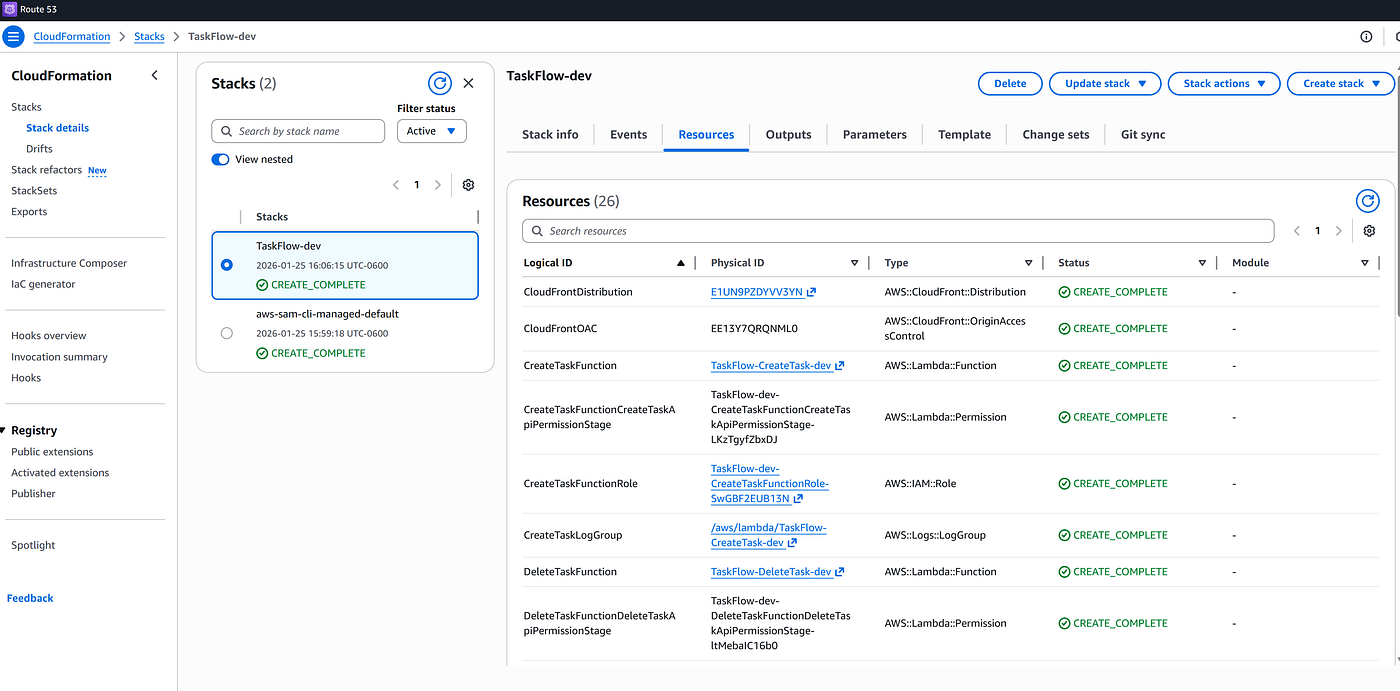
Task: Click the search icon in Resources search
Action: [x=536, y=231]
